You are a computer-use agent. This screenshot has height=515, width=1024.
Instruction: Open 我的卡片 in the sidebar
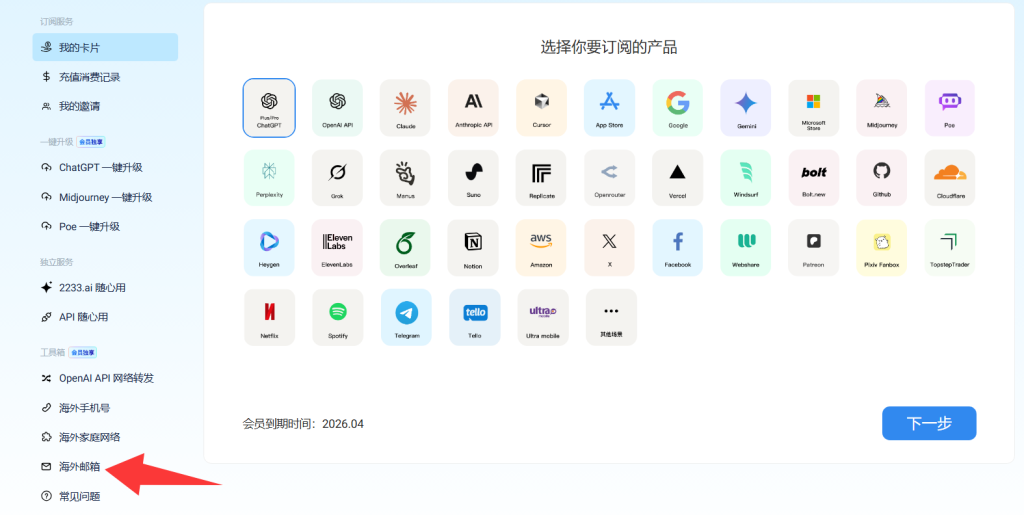105,47
